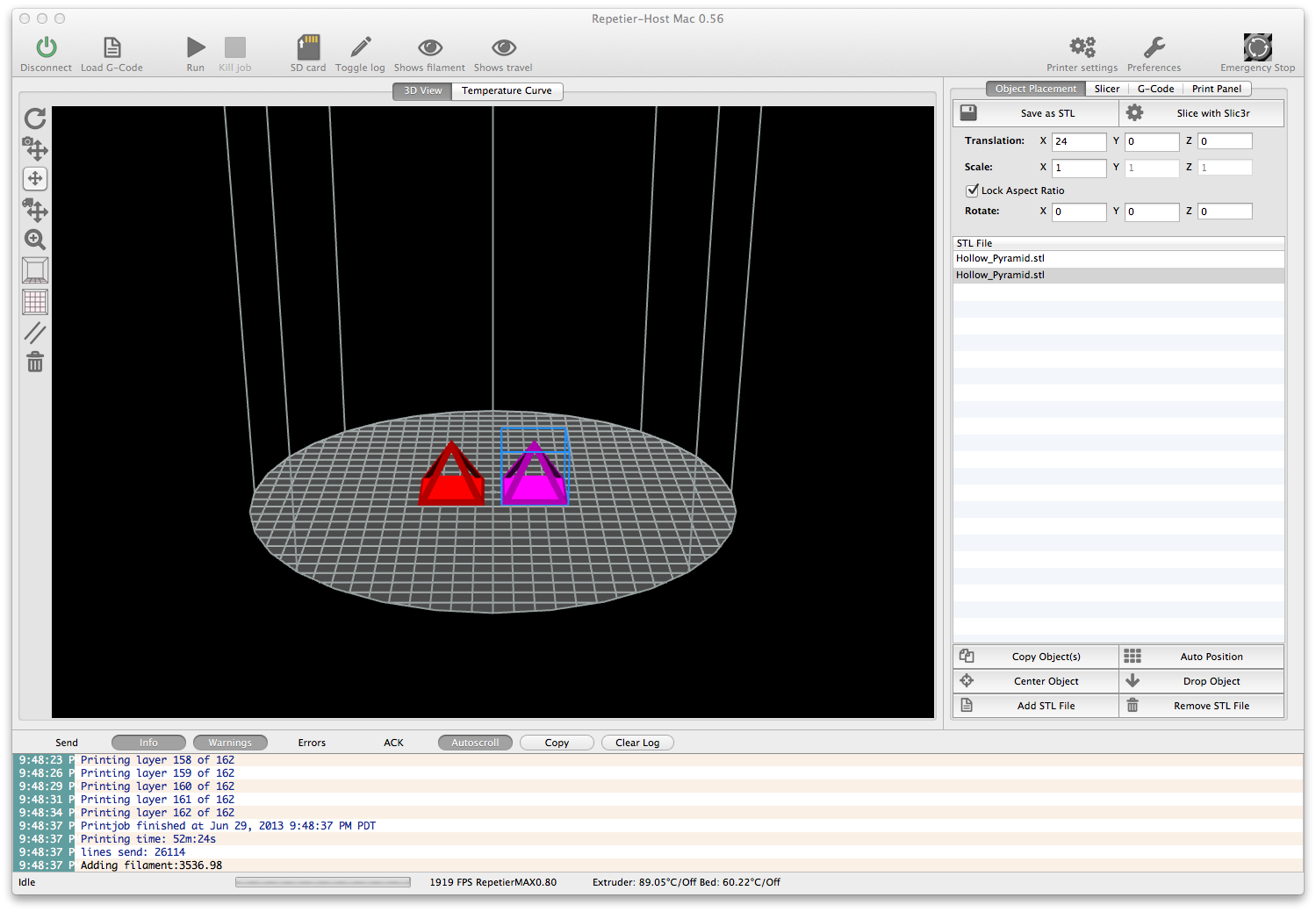
Task: Open Printer settings gears icon
Action: tap(1082, 47)
